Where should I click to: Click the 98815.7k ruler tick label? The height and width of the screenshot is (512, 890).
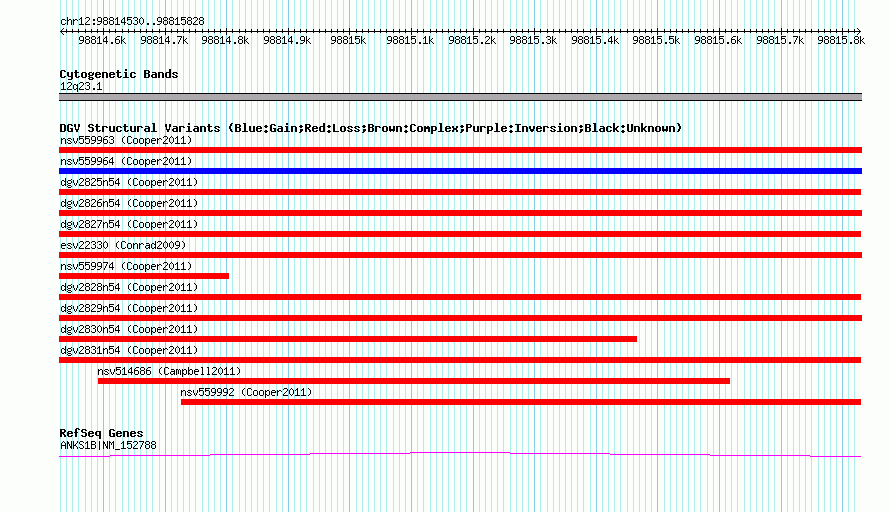pyautogui.click(x=780, y=41)
